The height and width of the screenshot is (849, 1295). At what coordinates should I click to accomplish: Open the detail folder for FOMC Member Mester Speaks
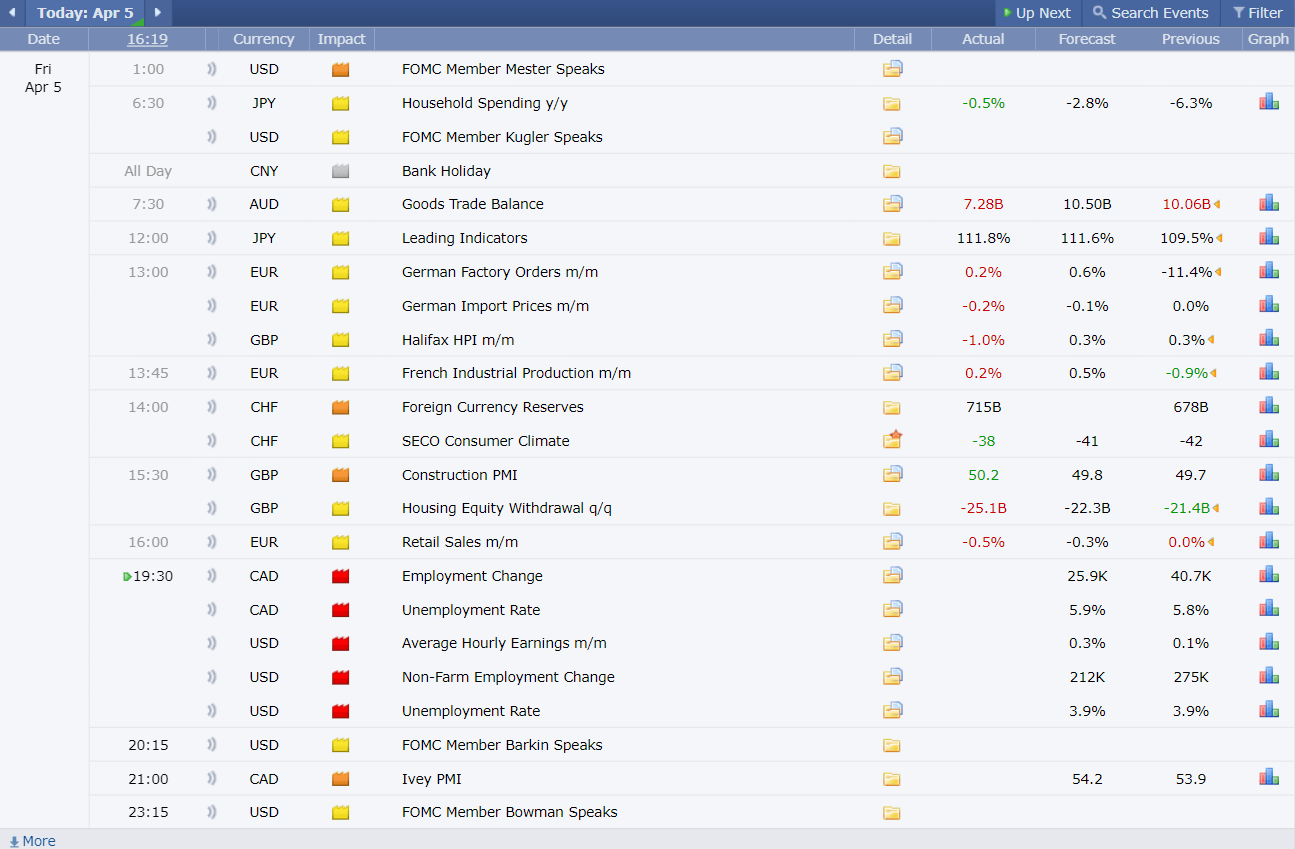click(892, 69)
